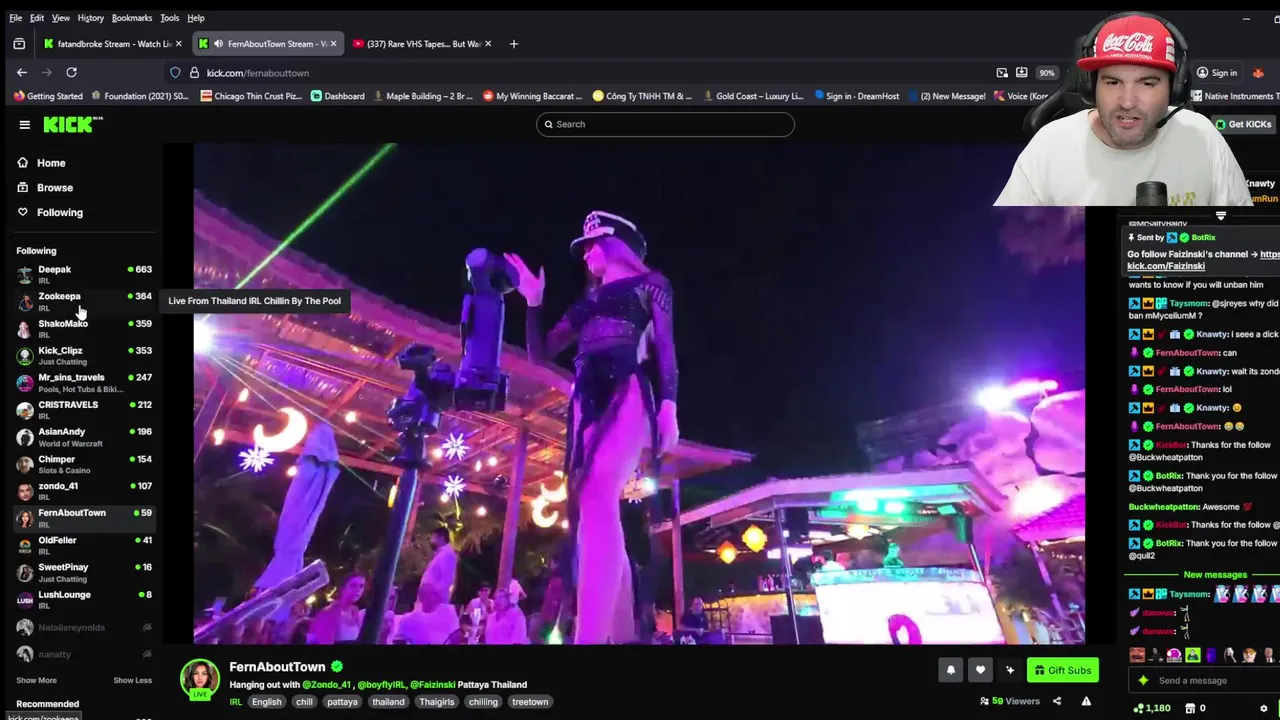Select the pattaya tag
This screenshot has width=1280, height=720.
[x=342, y=702]
